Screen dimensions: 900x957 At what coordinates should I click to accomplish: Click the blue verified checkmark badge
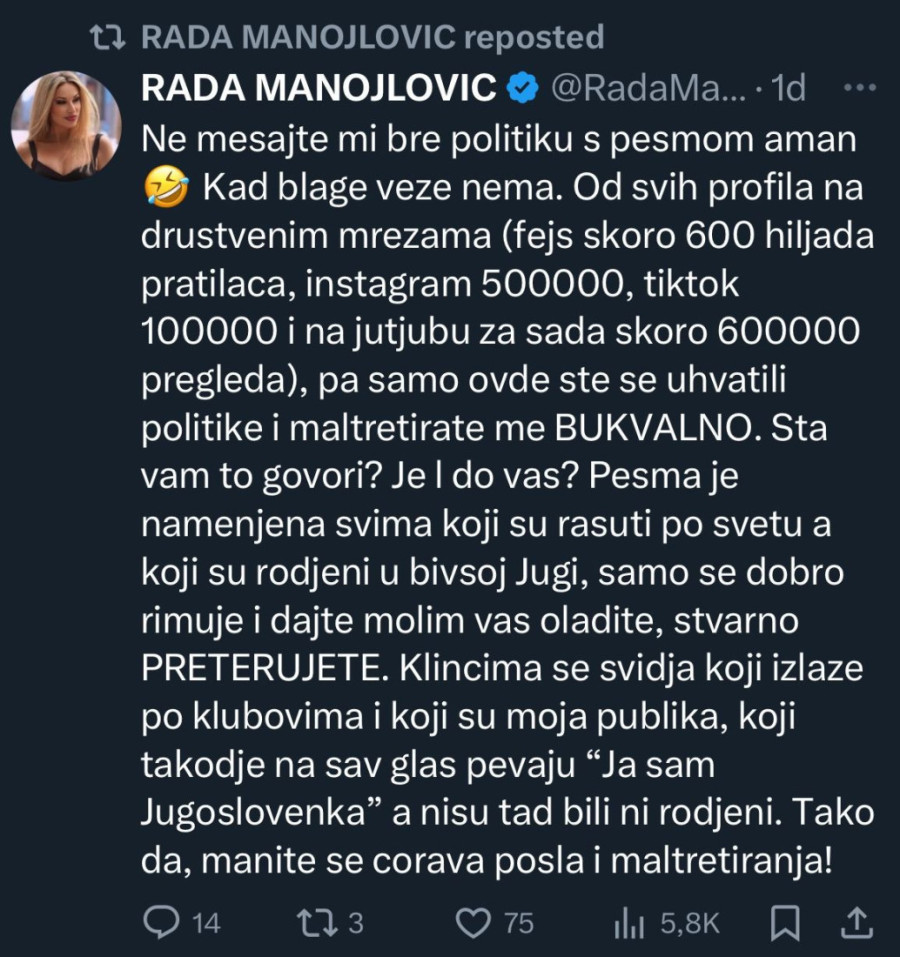(520, 89)
